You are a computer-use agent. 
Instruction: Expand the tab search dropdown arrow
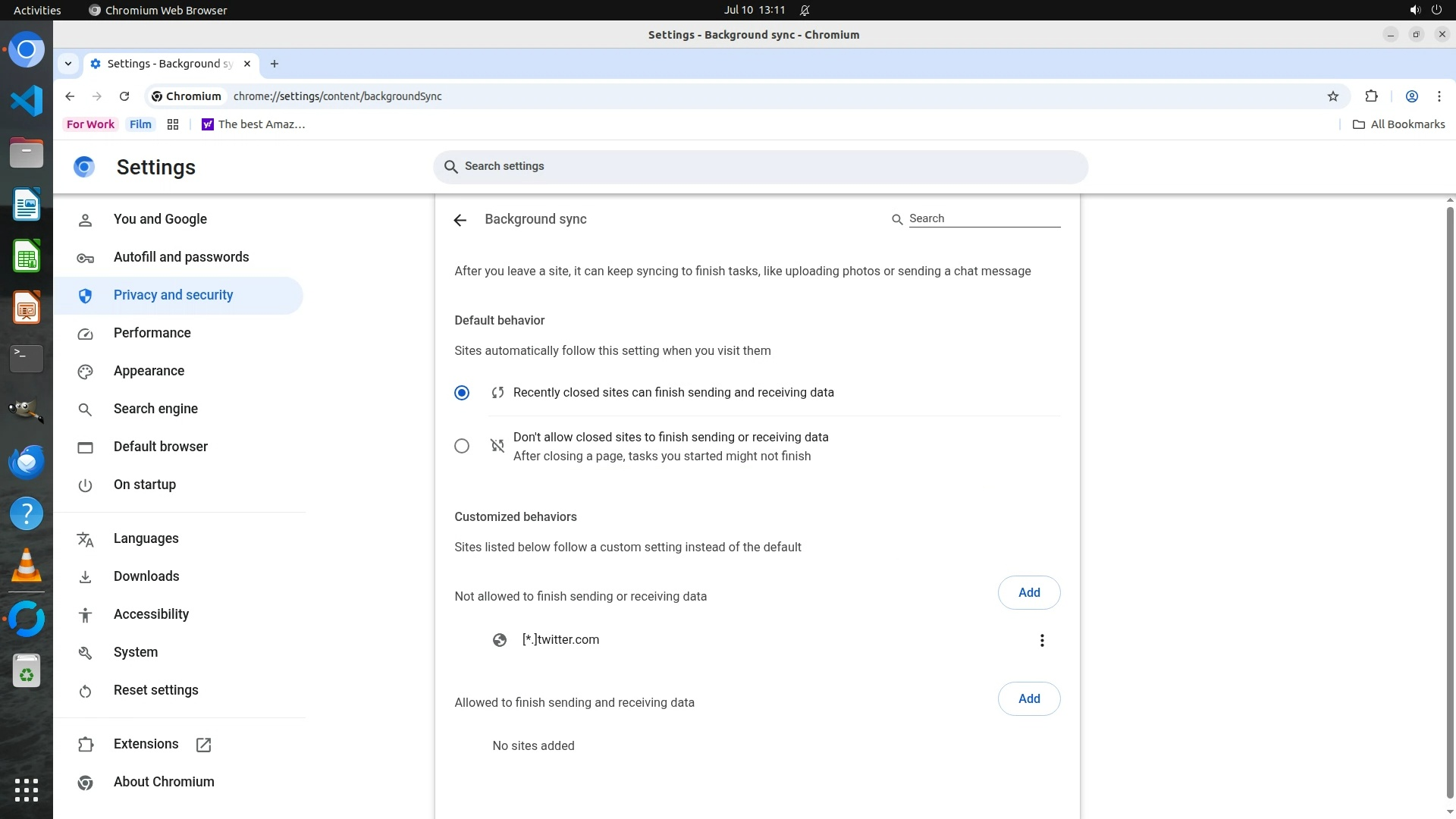[68, 64]
